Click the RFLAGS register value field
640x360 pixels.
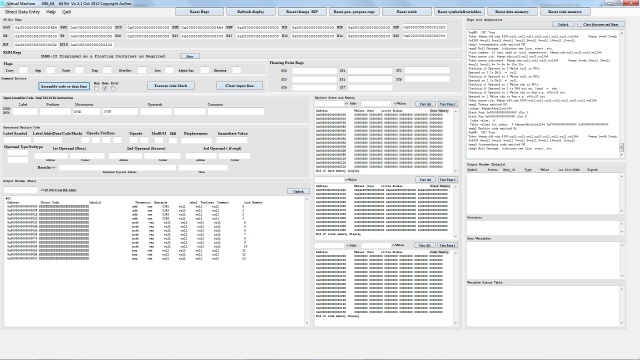point(91,44)
